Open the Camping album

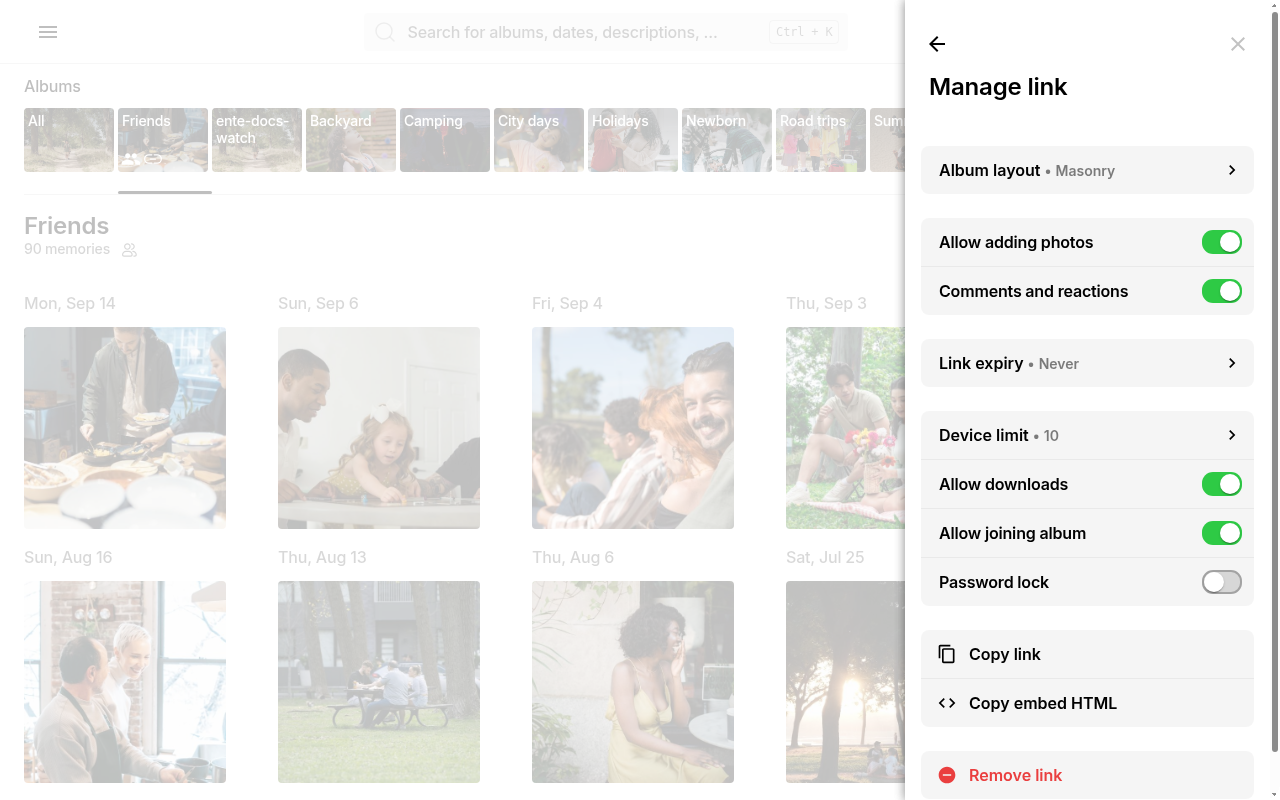tap(445, 140)
